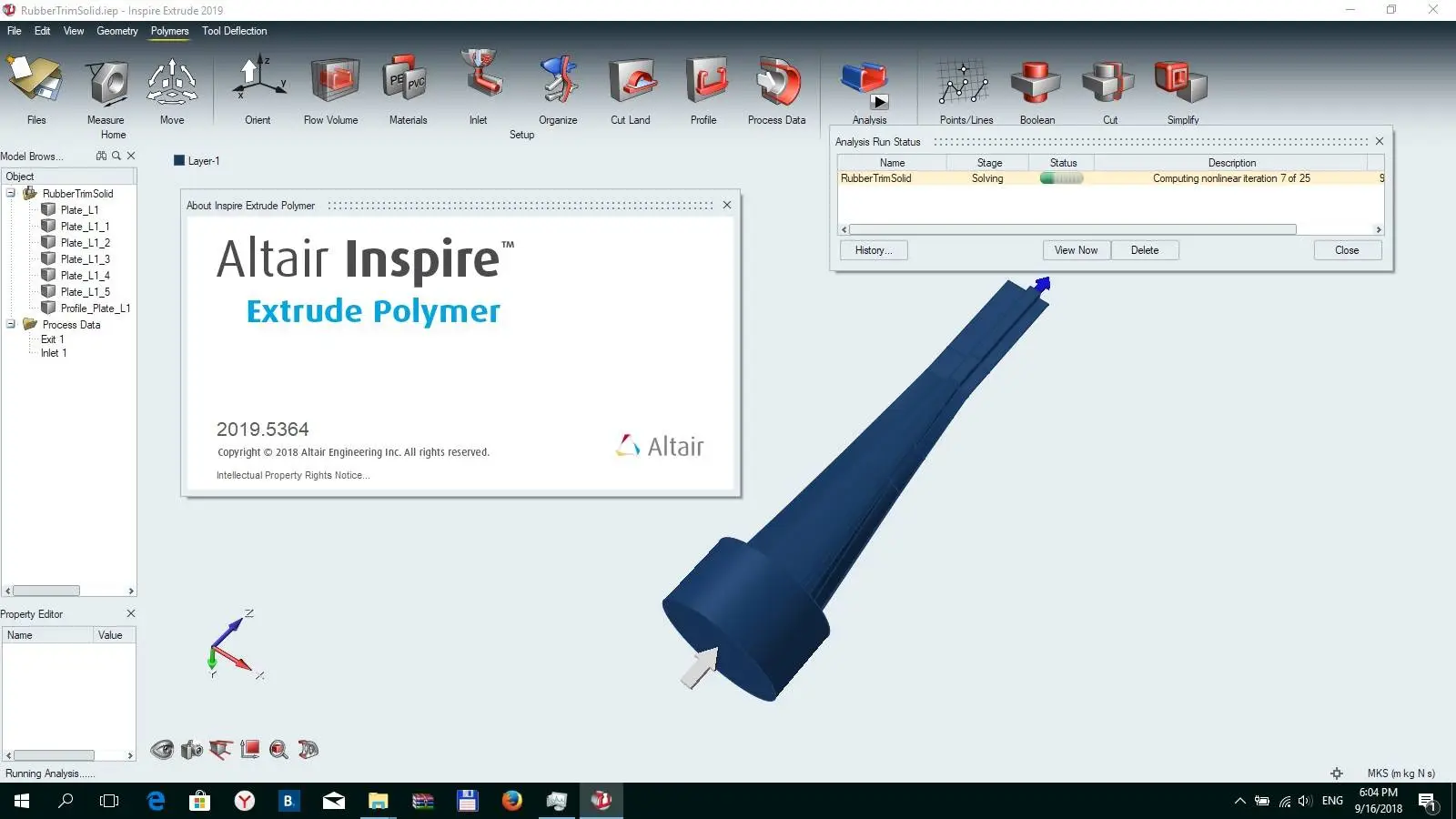1456x819 pixels.
Task: Click the red square orientation view icon
Action: [x=249, y=749]
